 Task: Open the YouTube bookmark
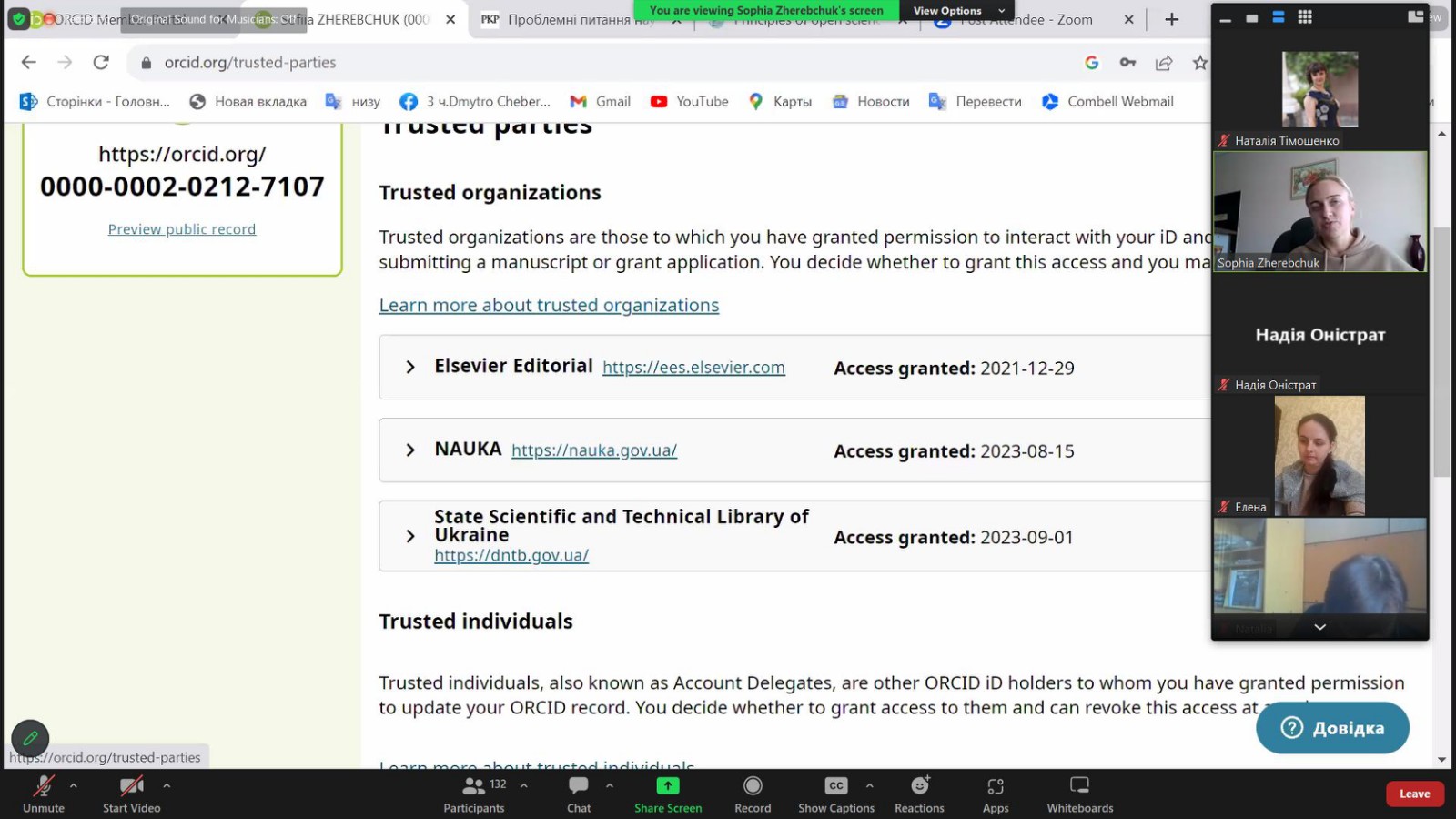pyautogui.click(x=690, y=102)
